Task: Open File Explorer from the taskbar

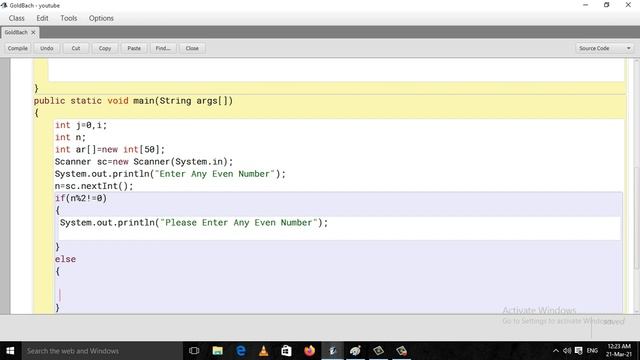Action: click(x=218, y=351)
